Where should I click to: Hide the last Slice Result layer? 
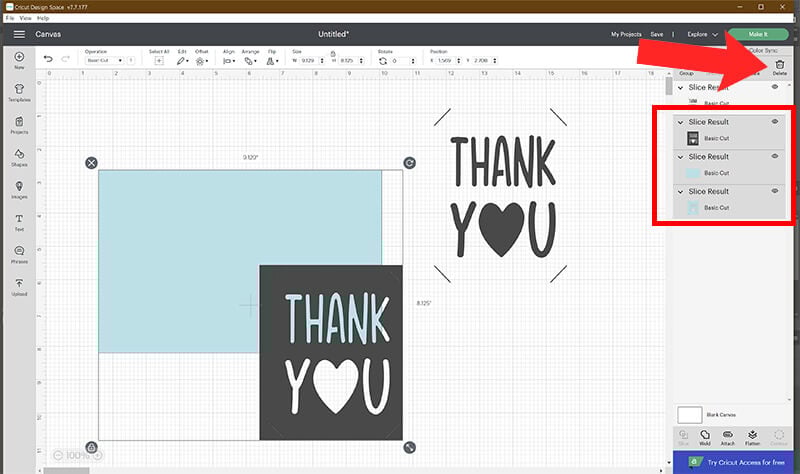click(774, 191)
